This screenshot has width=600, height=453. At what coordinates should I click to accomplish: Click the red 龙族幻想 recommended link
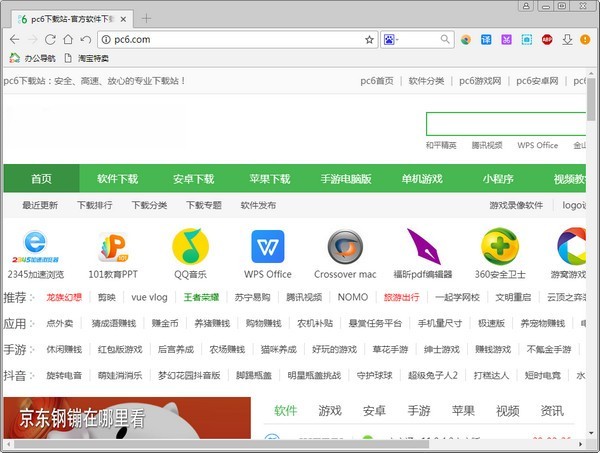point(64,297)
